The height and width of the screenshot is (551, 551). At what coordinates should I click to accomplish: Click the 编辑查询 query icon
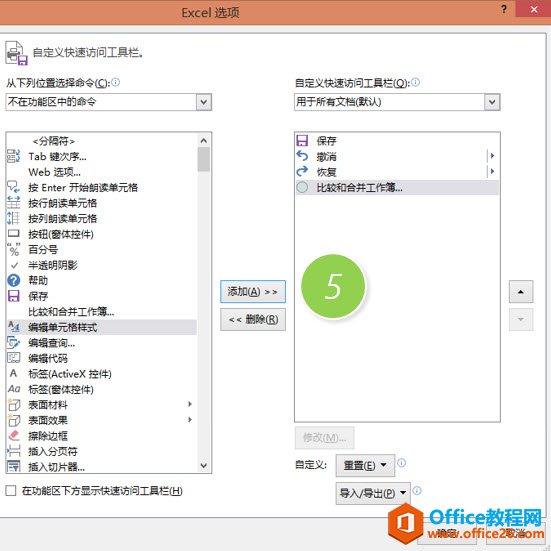[14, 343]
